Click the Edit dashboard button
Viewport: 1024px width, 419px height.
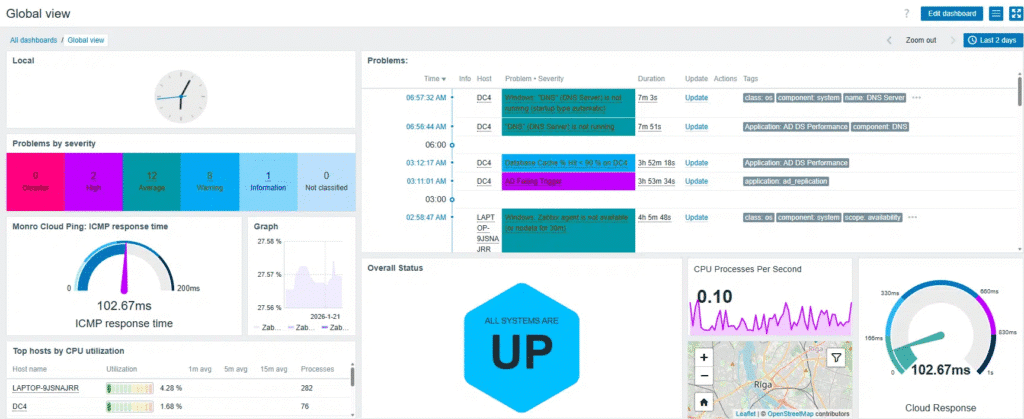click(951, 14)
